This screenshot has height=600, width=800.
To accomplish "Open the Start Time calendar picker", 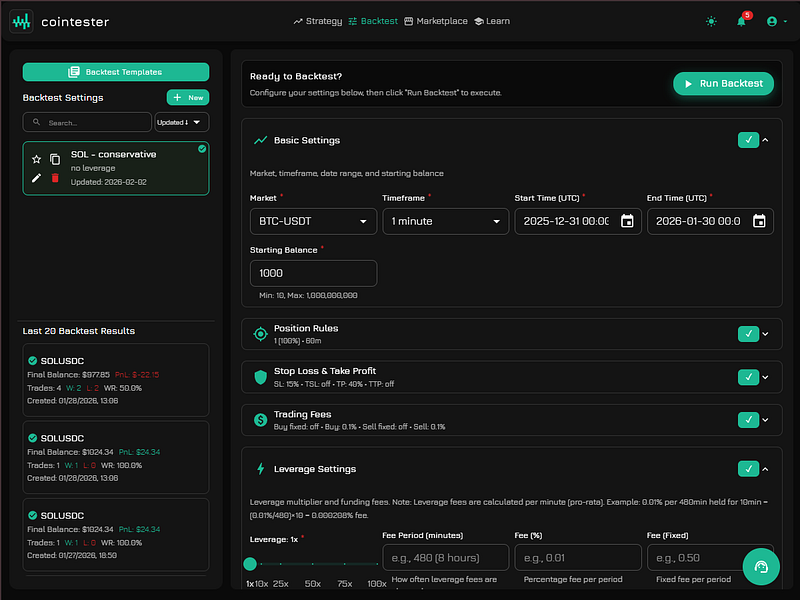I will (x=627, y=221).
